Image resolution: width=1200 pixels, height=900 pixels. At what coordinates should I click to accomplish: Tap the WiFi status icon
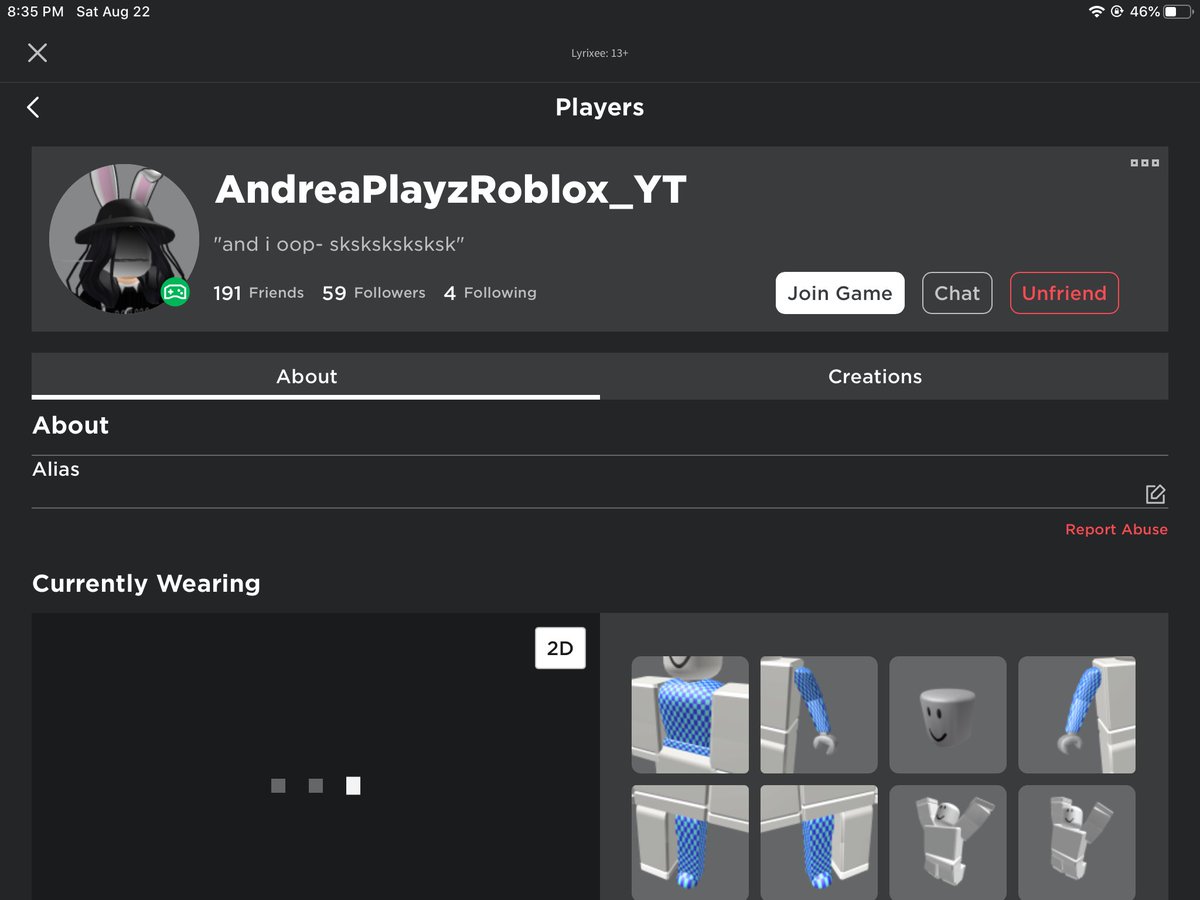(1096, 12)
